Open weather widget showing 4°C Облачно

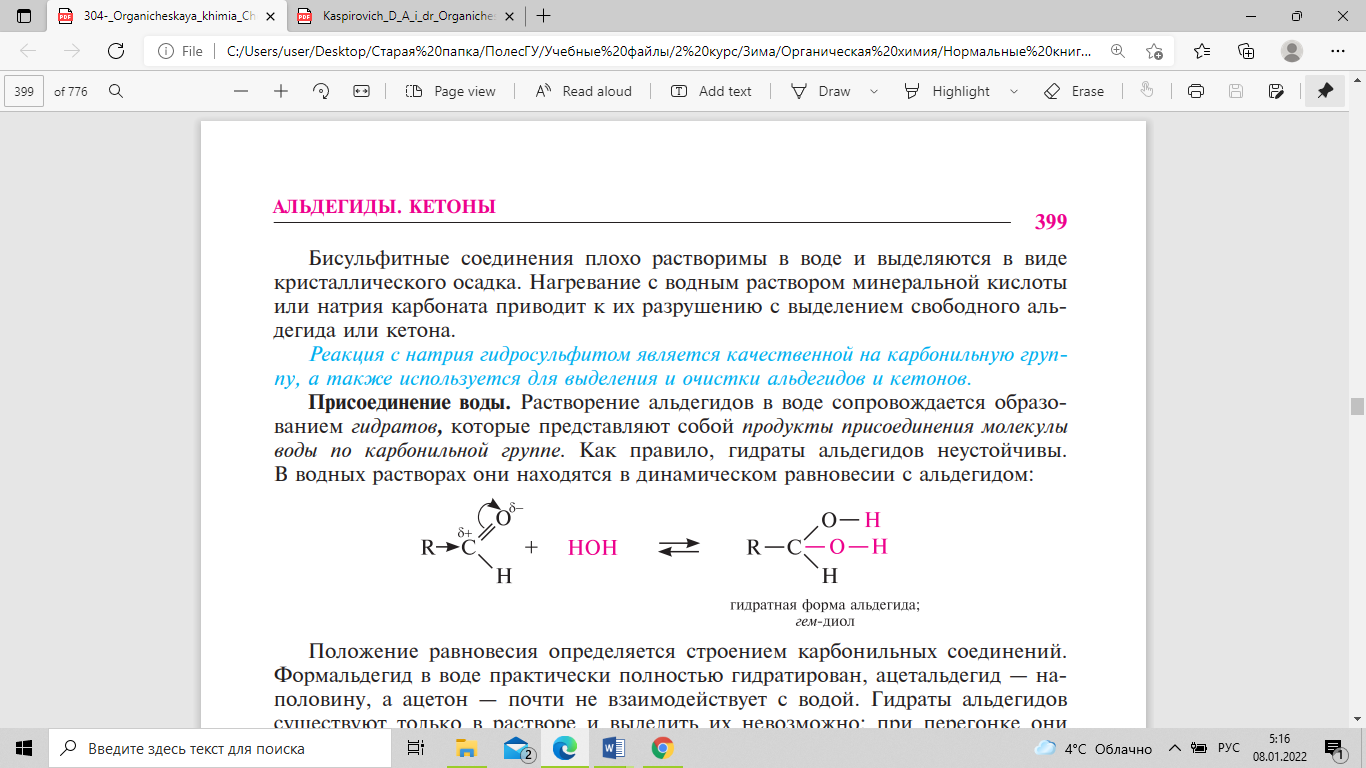(1093, 748)
